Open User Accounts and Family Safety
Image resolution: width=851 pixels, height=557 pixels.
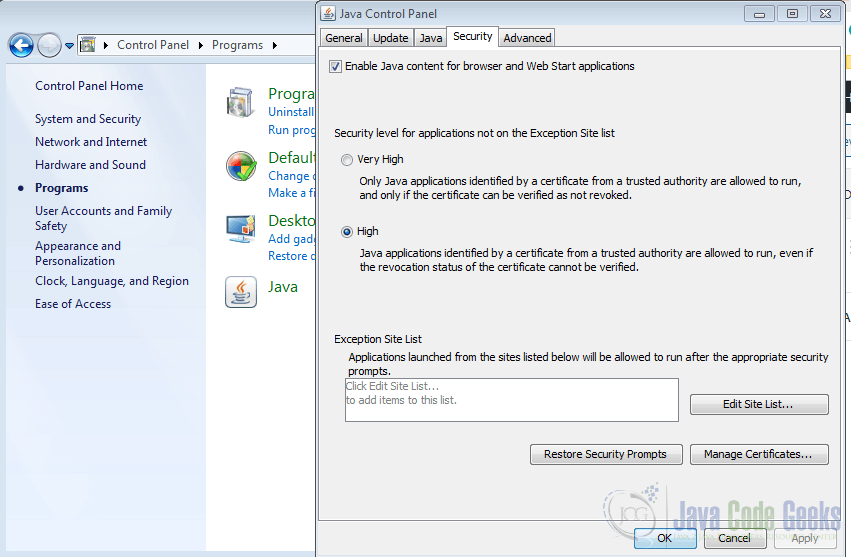click(x=103, y=218)
